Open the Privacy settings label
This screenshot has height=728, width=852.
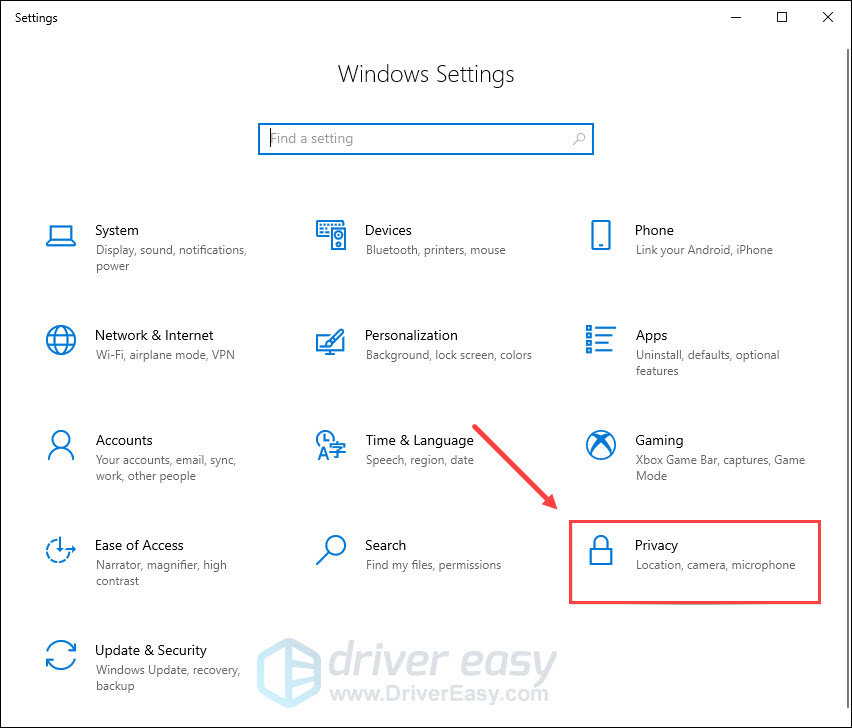coord(656,545)
